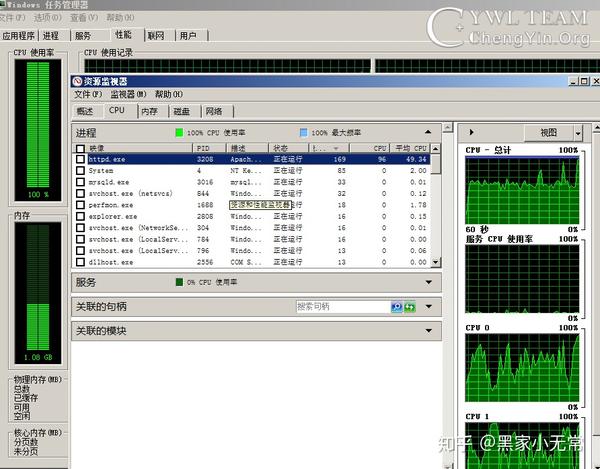Open 应用程序 tab in Task Manager

pyautogui.click(x=18, y=36)
